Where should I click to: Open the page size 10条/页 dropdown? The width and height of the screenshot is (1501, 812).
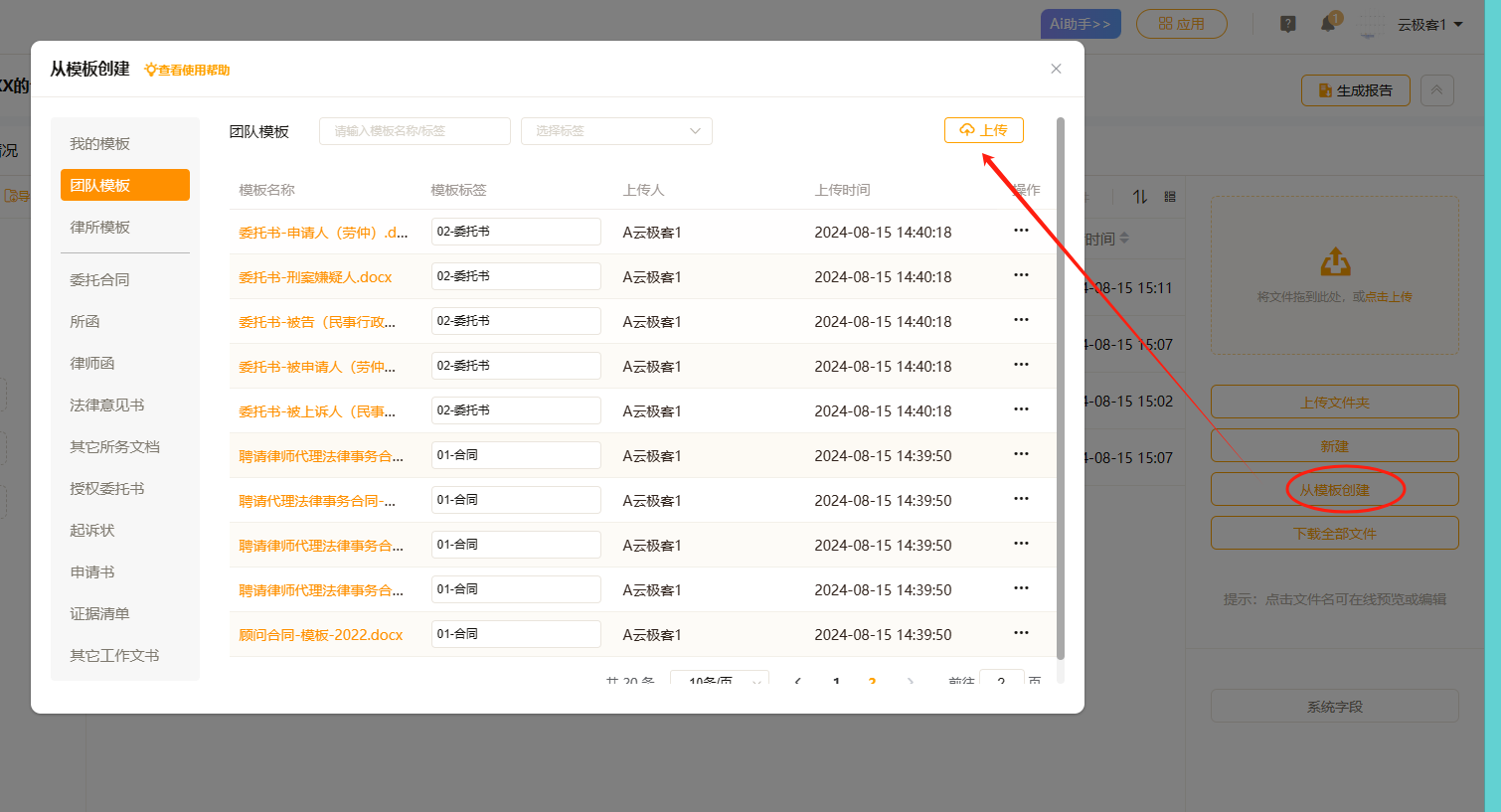pyautogui.click(x=719, y=681)
